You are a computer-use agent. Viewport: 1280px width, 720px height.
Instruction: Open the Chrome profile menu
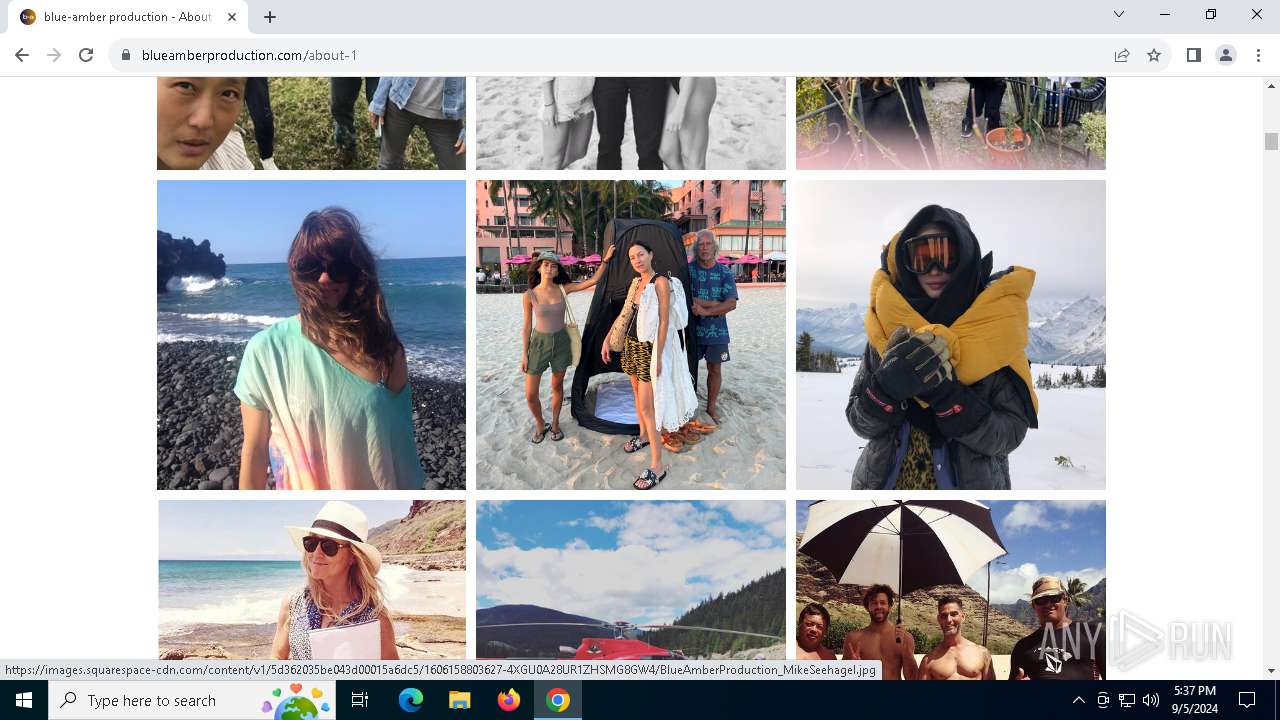click(x=1226, y=55)
